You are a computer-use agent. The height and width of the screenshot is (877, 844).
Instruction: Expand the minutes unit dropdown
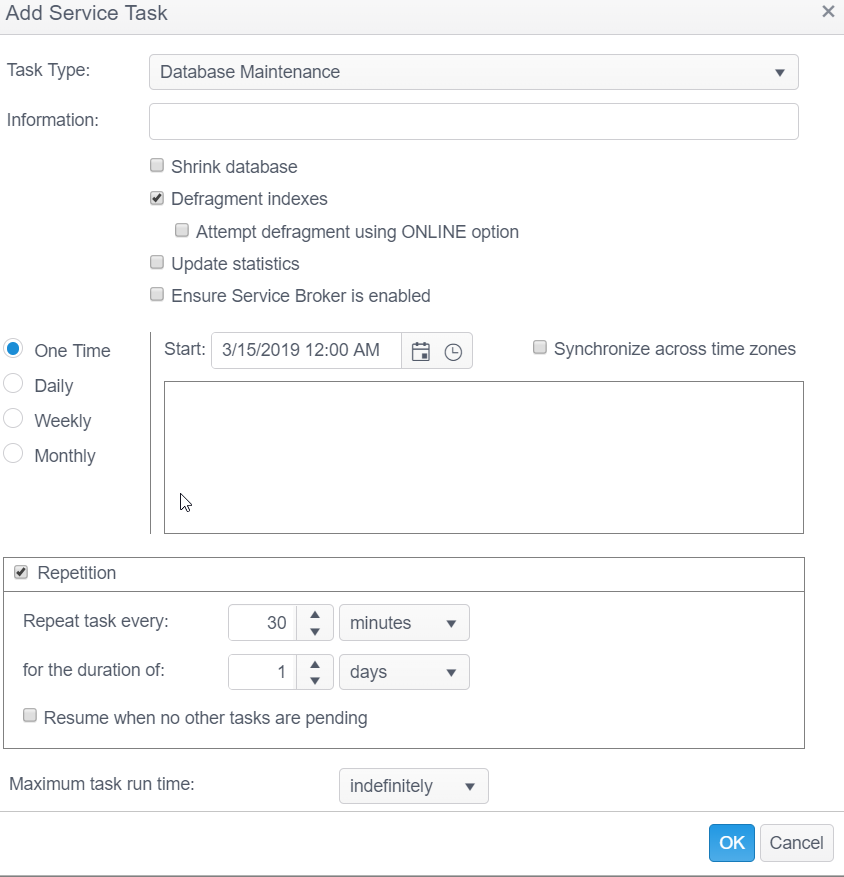pyautogui.click(x=404, y=623)
